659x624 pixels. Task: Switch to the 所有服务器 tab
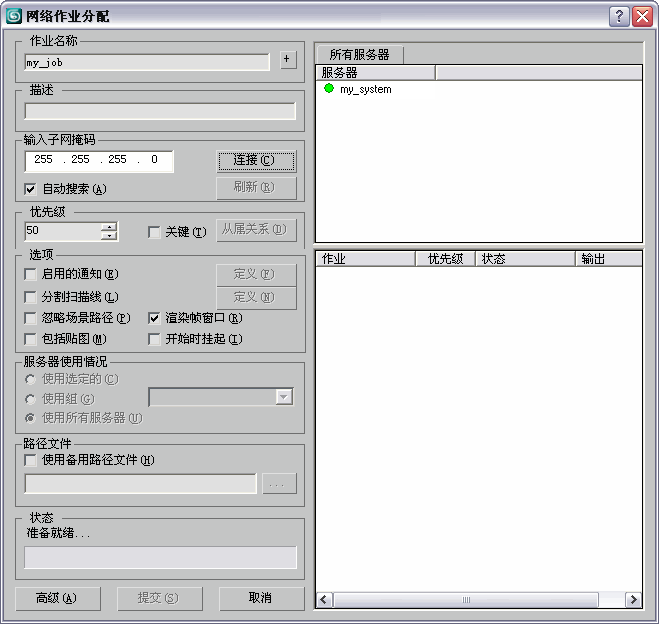(360, 55)
